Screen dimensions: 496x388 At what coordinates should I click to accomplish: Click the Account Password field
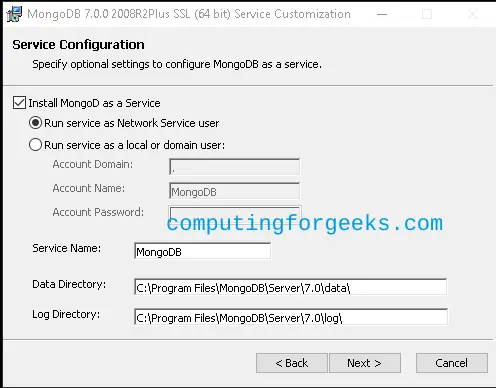coord(234,213)
